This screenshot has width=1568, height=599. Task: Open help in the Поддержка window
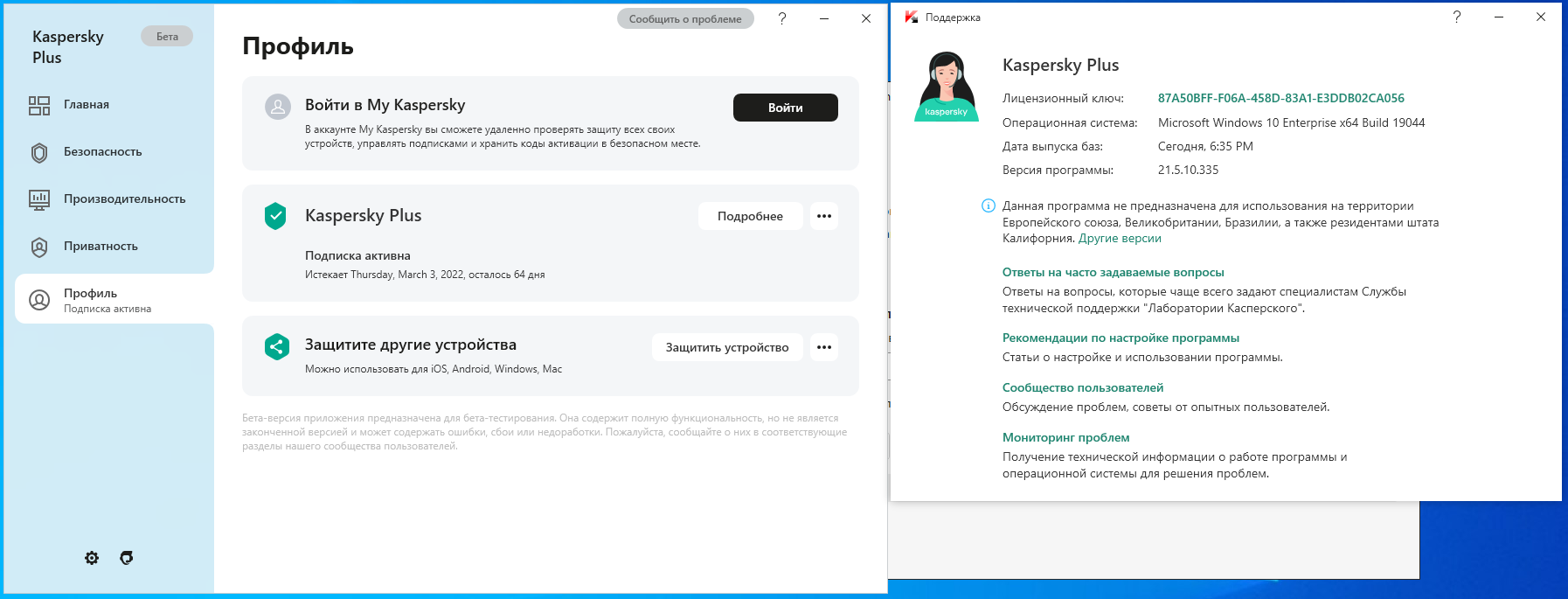click(x=1457, y=17)
